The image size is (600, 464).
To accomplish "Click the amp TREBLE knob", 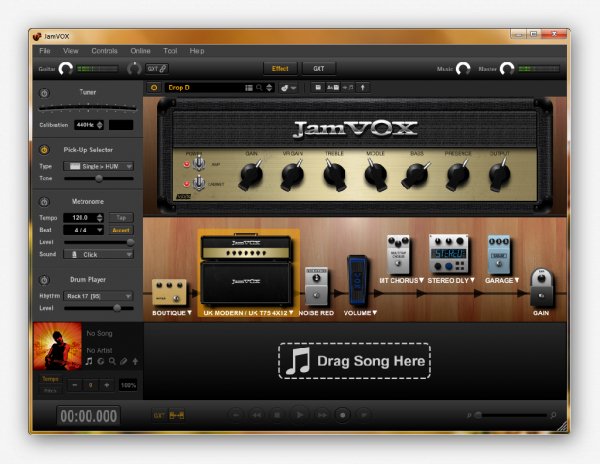I will [334, 175].
